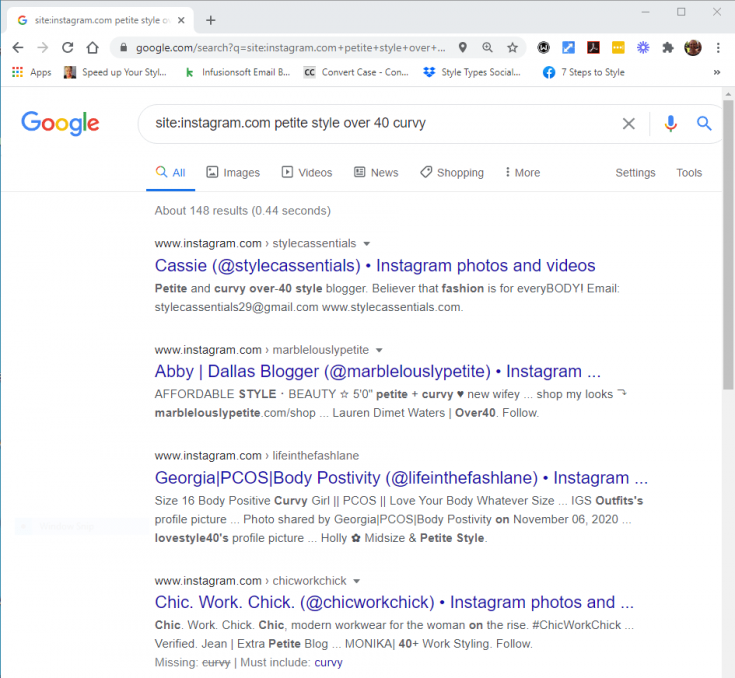Image resolution: width=735 pixels, height=678 pixels.
Task: Switch to the Videos results tab
Action: tap(307, 172)
